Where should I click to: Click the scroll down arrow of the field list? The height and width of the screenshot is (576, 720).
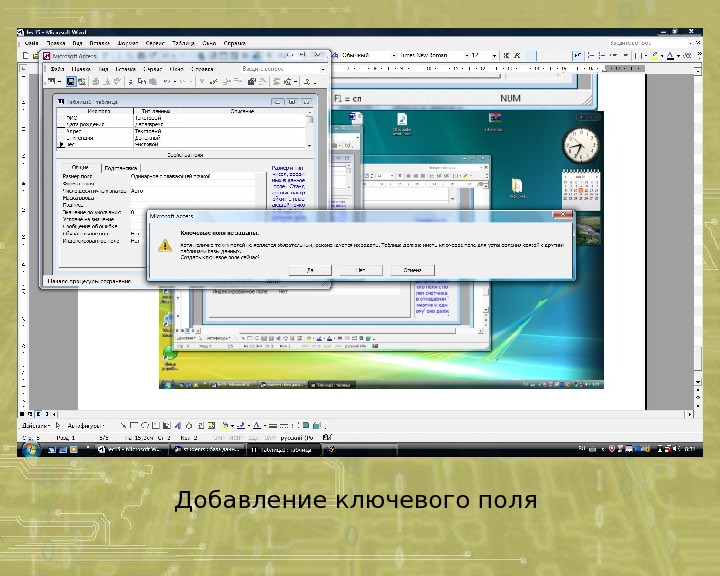pos(309,145)
